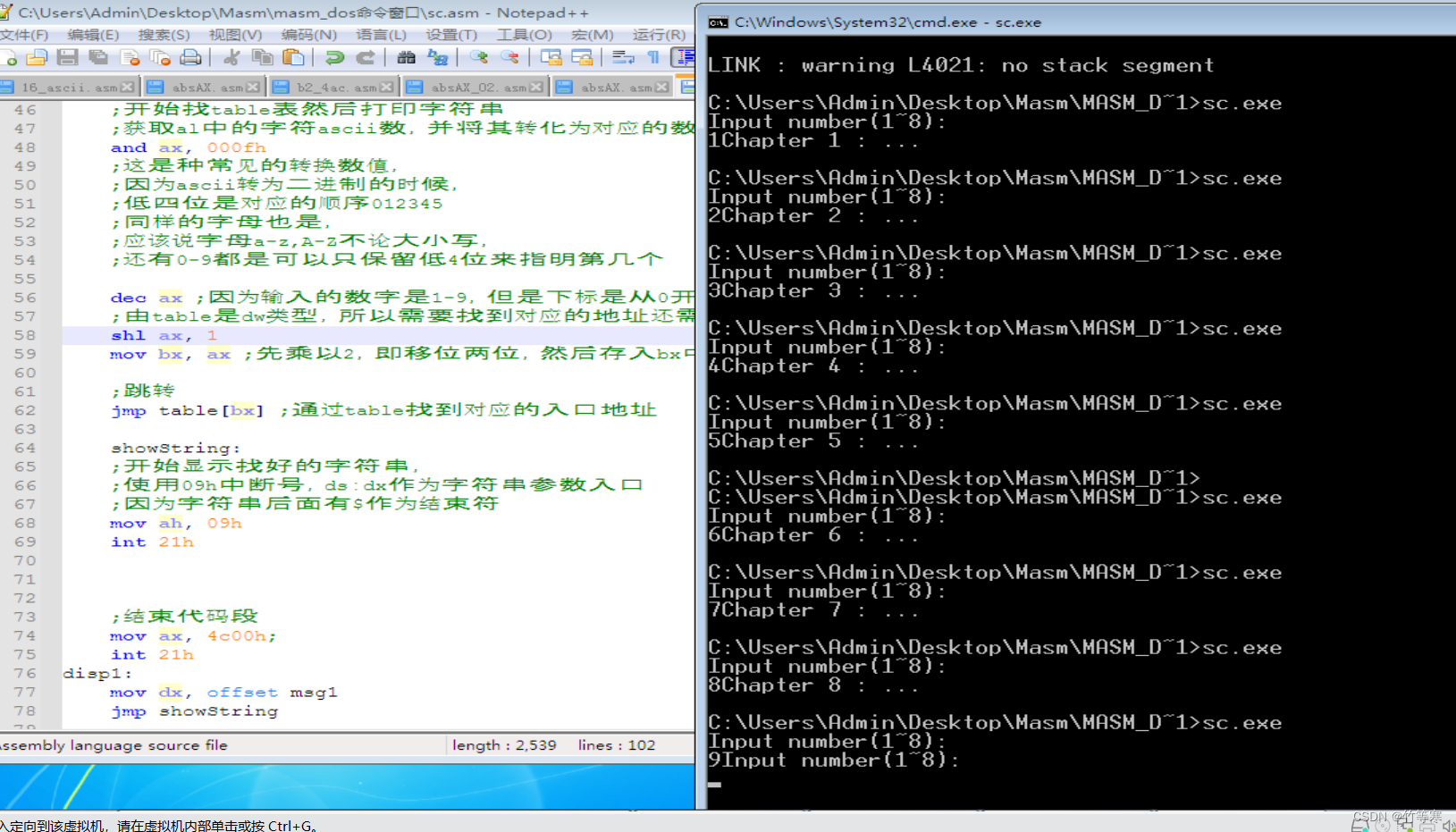Zoom out using the magnifier minus icon
Viewport: 1456px width, 832px height.
click(x=509, y=58)
